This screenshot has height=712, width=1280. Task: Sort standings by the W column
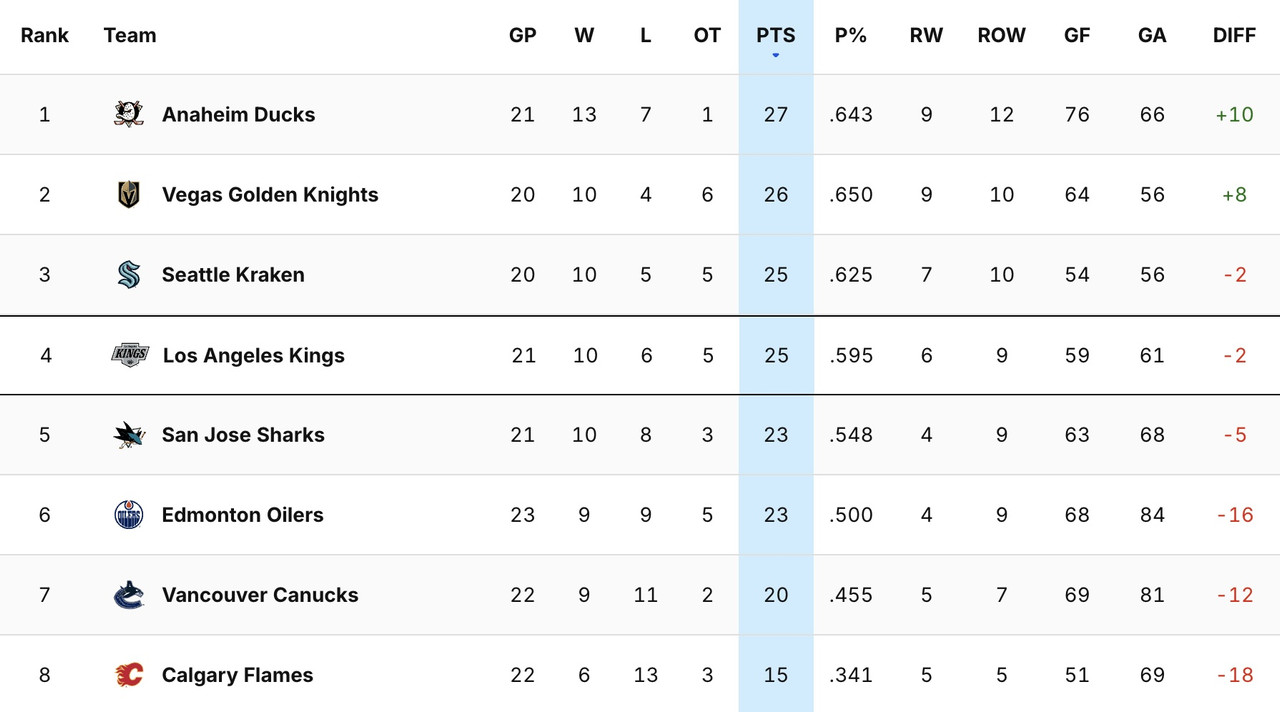584,35
